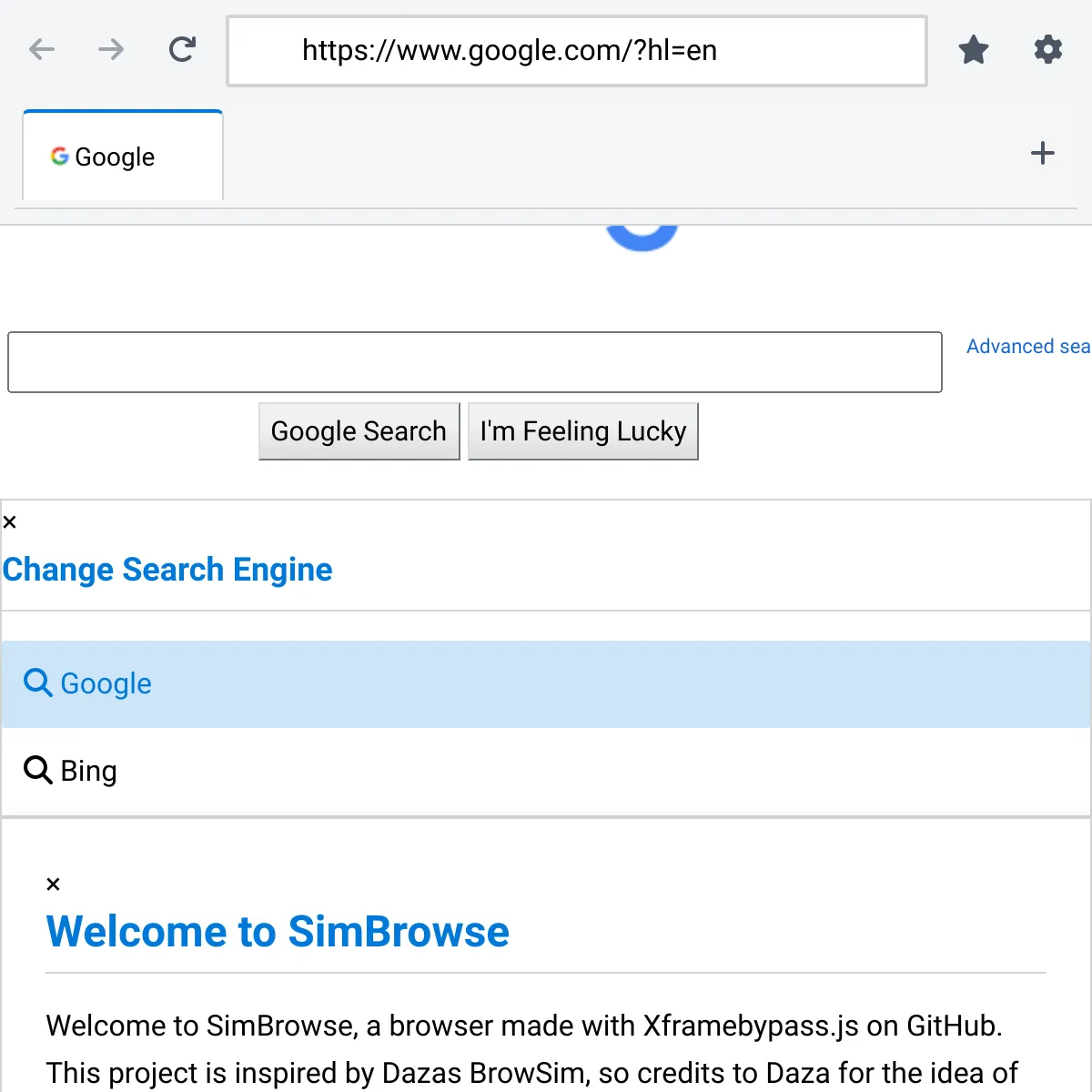The height and width of the screenshot is (1092, 1092).
Task: Click the Change Search Engine heading
Action: (168, 570)
